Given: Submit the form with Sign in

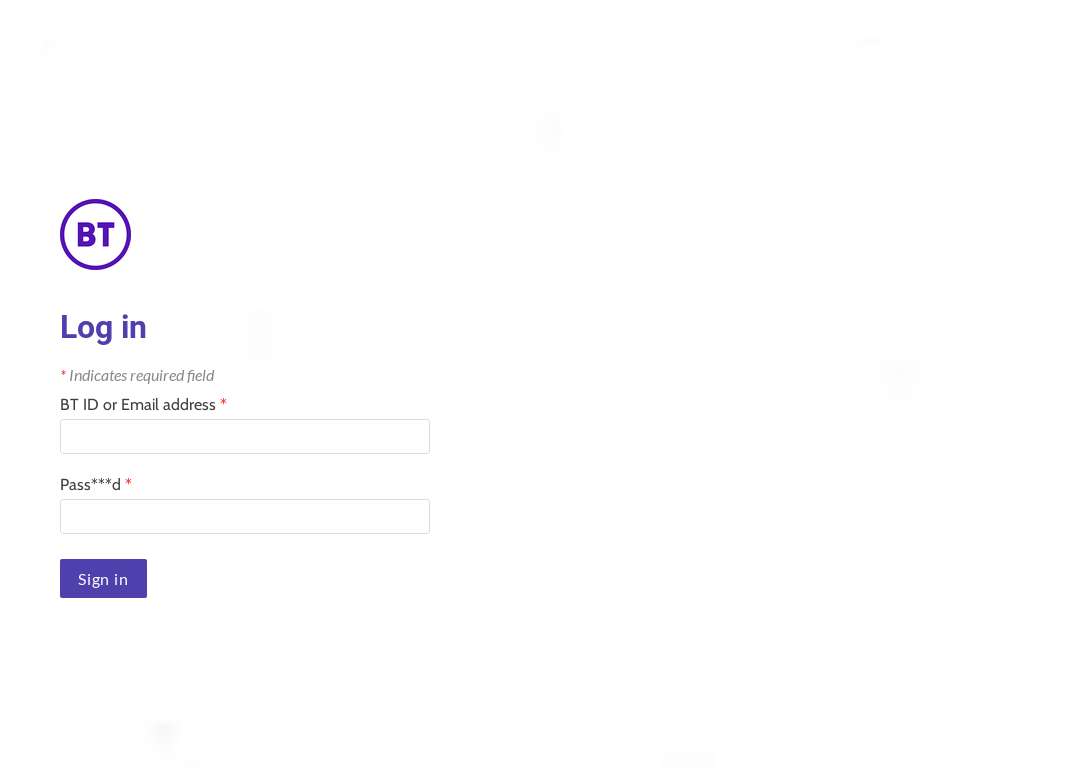Looking at the screenshot, I should click(103, 579).
